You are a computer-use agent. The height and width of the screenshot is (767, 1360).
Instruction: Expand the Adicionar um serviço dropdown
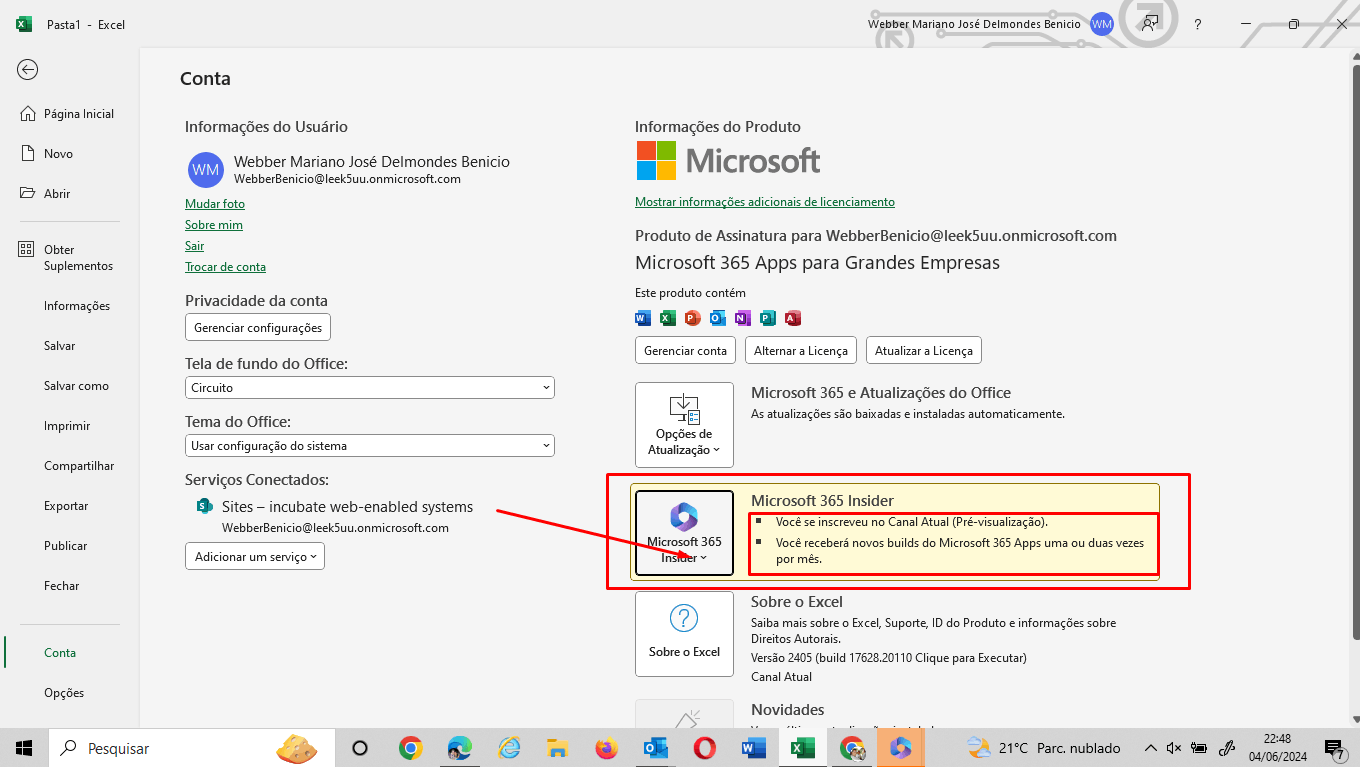pyautogui.click(x=255, y=556)
